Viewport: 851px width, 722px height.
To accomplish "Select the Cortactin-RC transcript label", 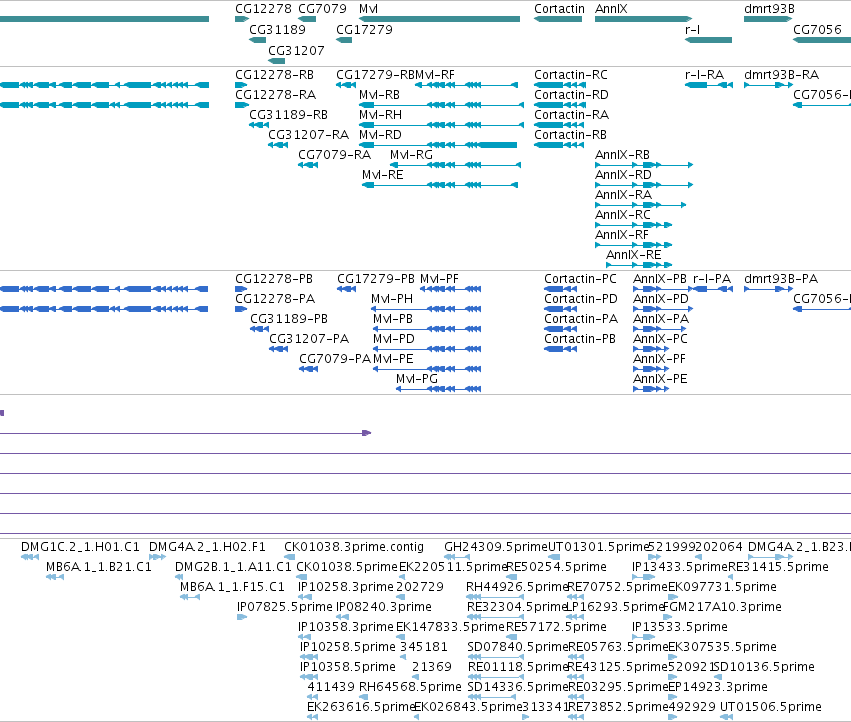I will pyautogui.click(x=571, y=74).
